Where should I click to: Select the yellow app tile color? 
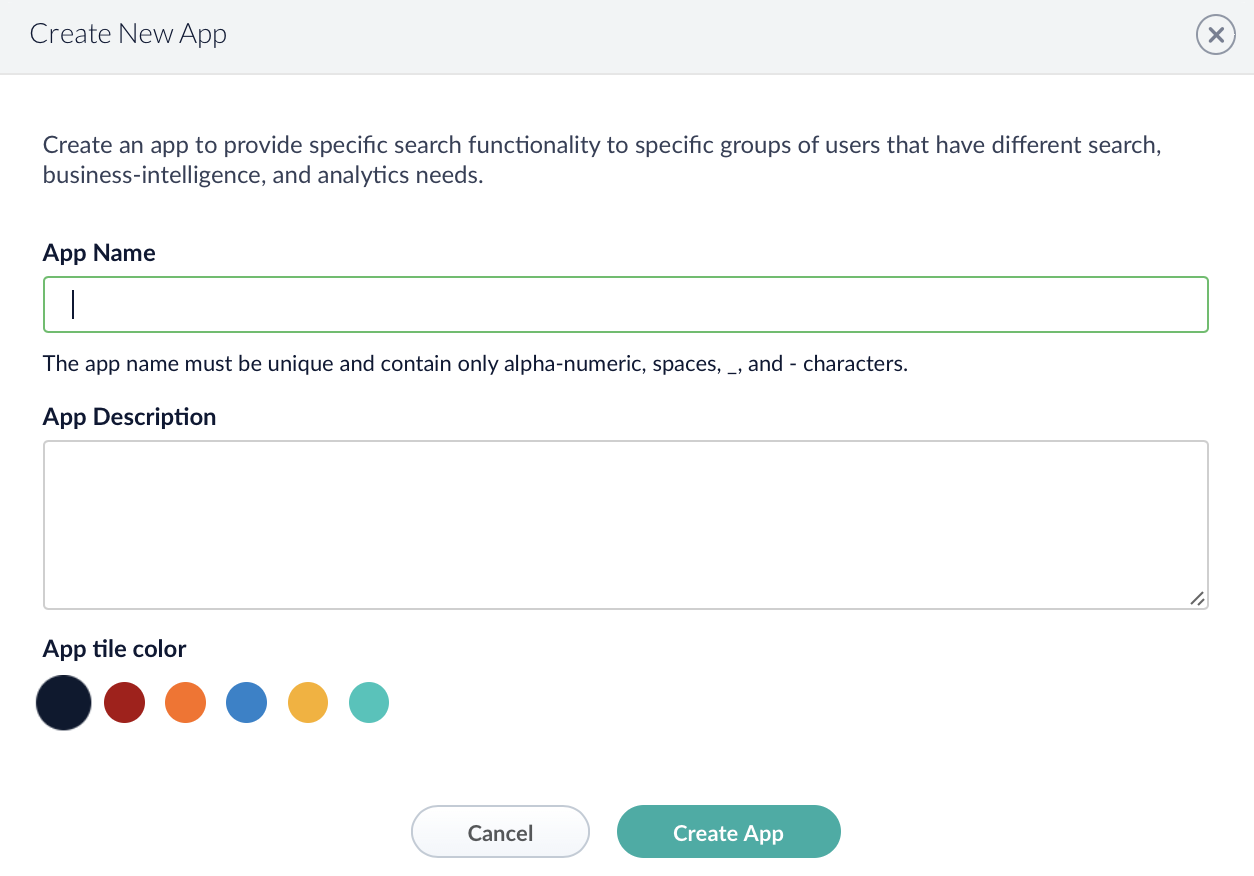coord(307,702)
